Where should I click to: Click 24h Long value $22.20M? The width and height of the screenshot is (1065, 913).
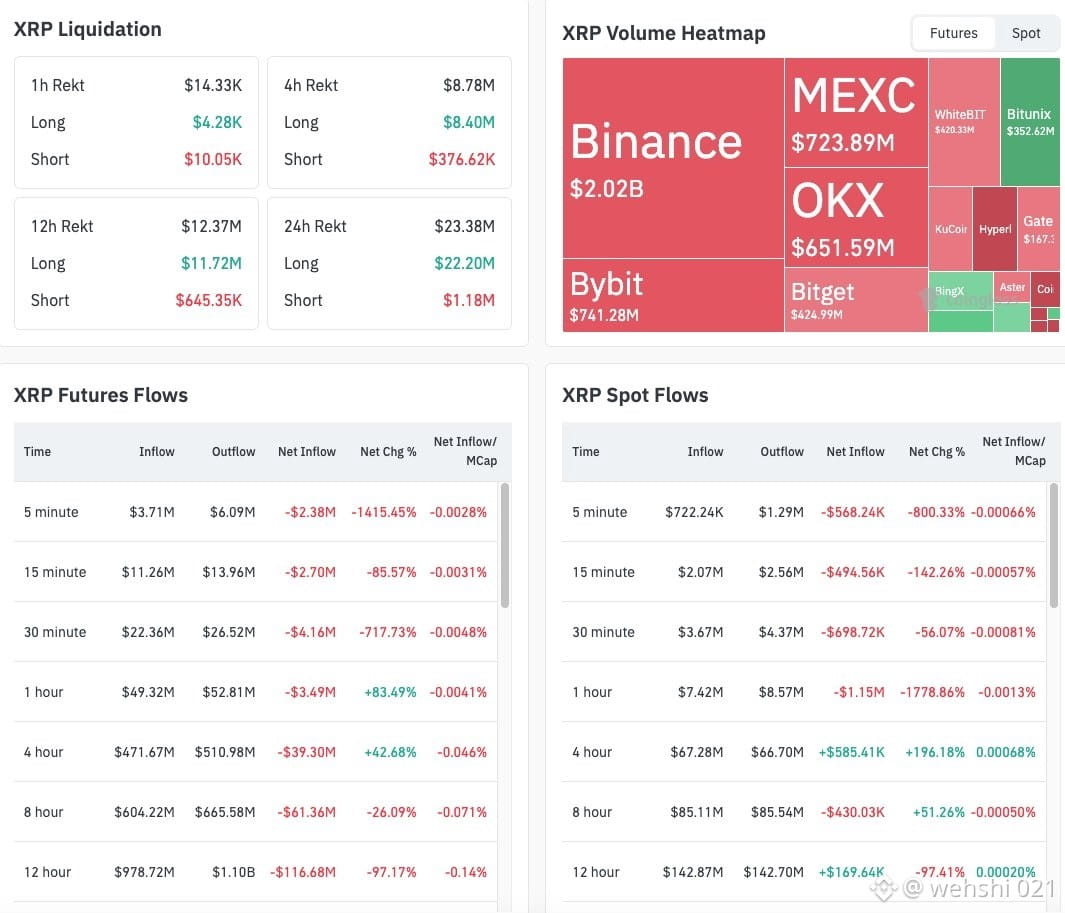point(465,263)
